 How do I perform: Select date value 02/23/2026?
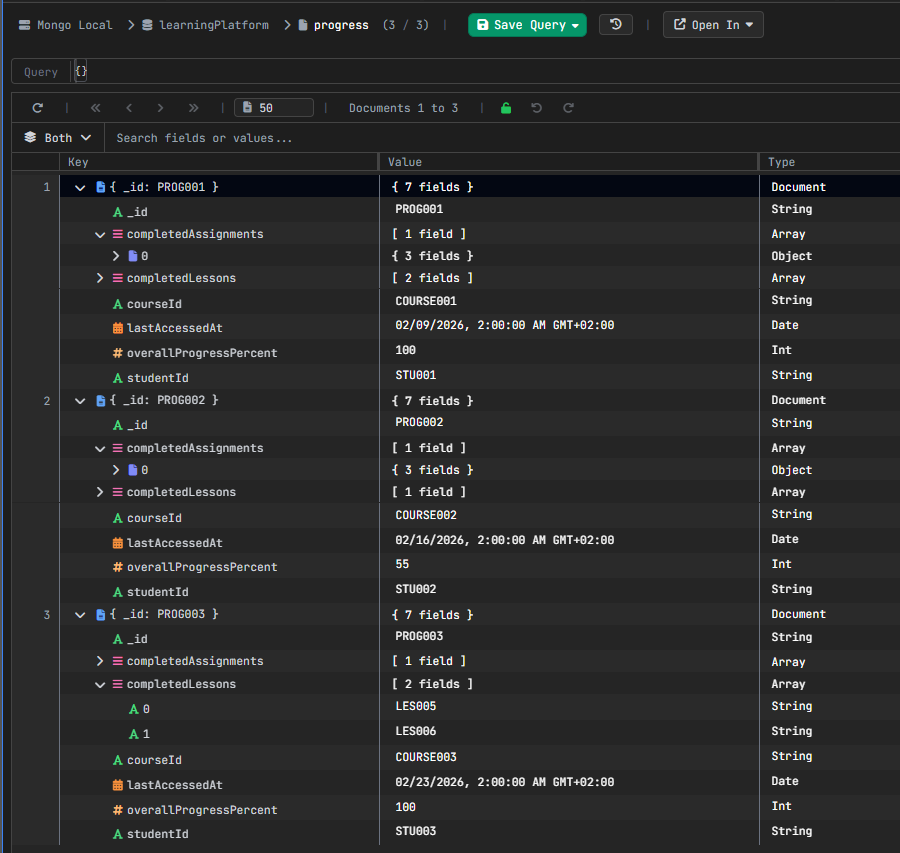click(x=505, y=782)
